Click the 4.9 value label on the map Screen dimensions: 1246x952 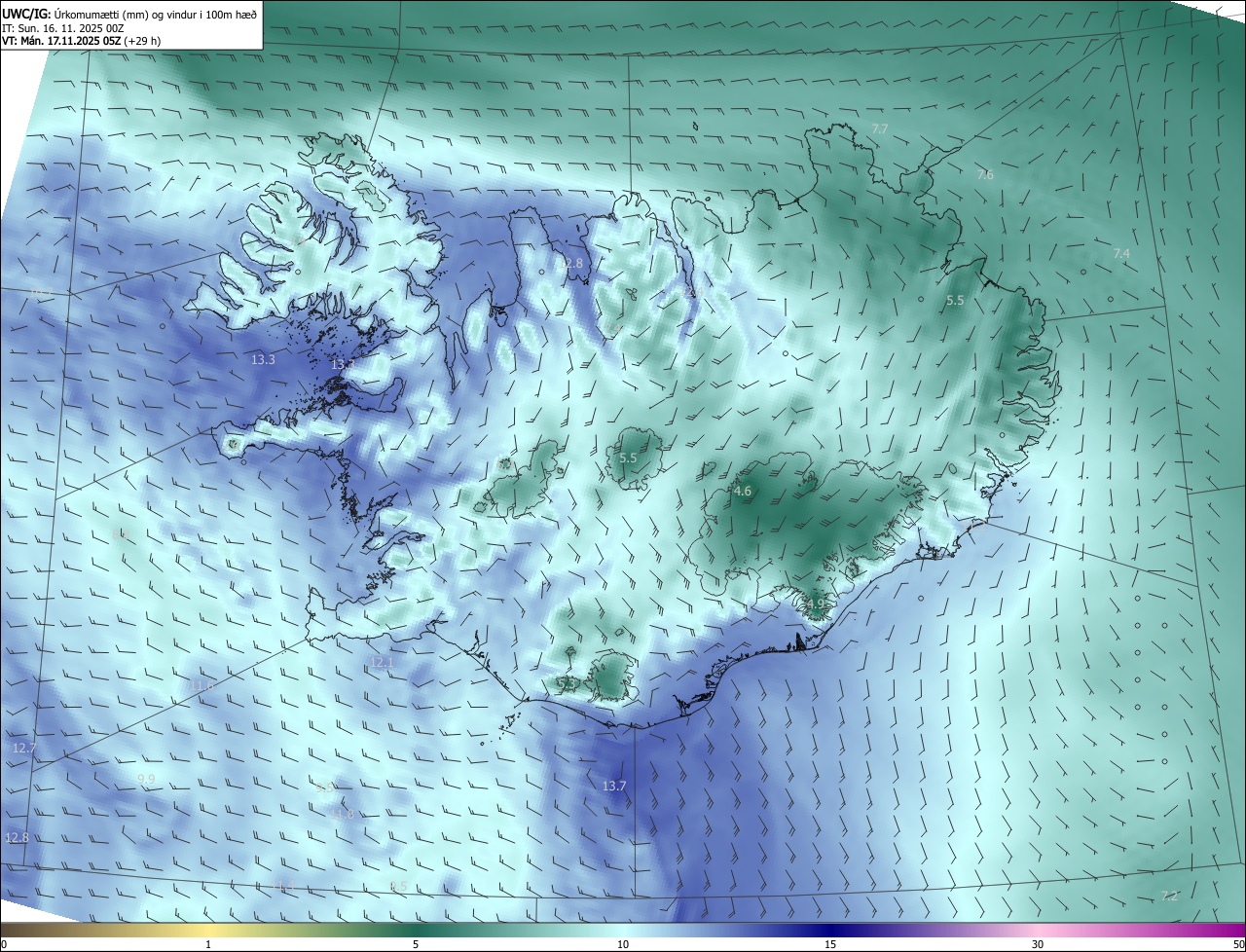pos(816,604)
